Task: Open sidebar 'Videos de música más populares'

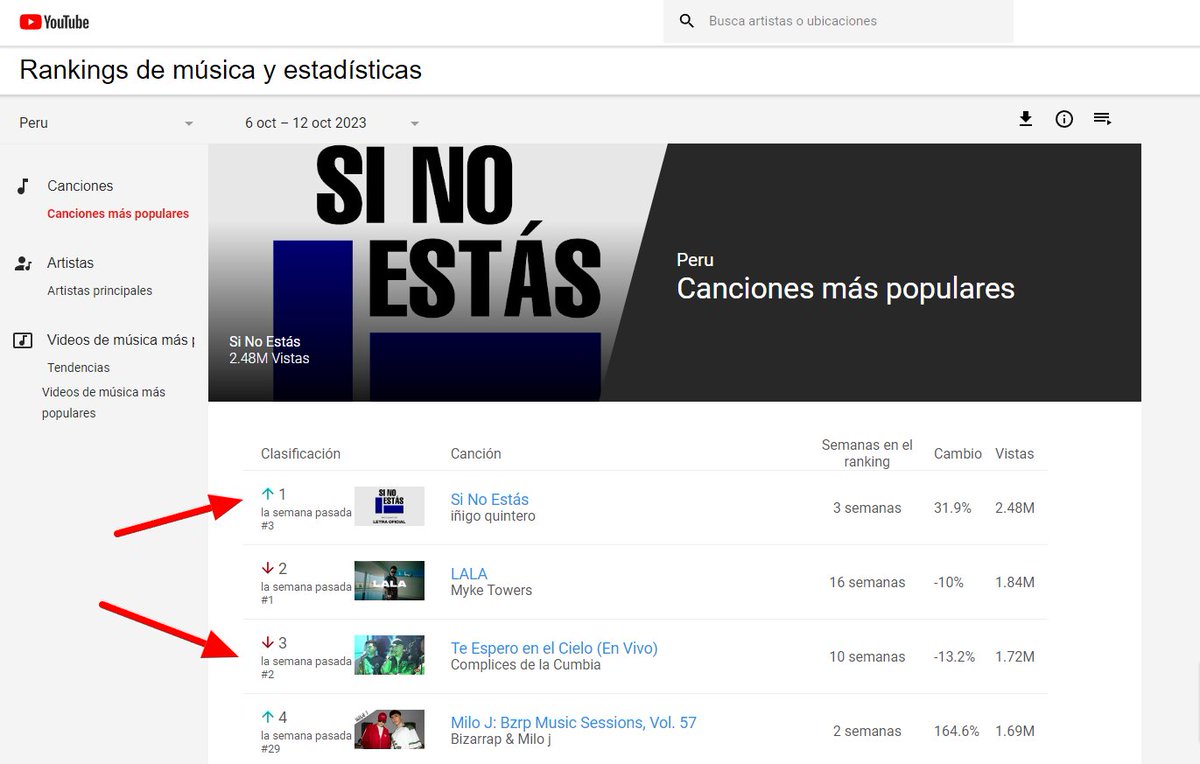Action: point(103,402)
